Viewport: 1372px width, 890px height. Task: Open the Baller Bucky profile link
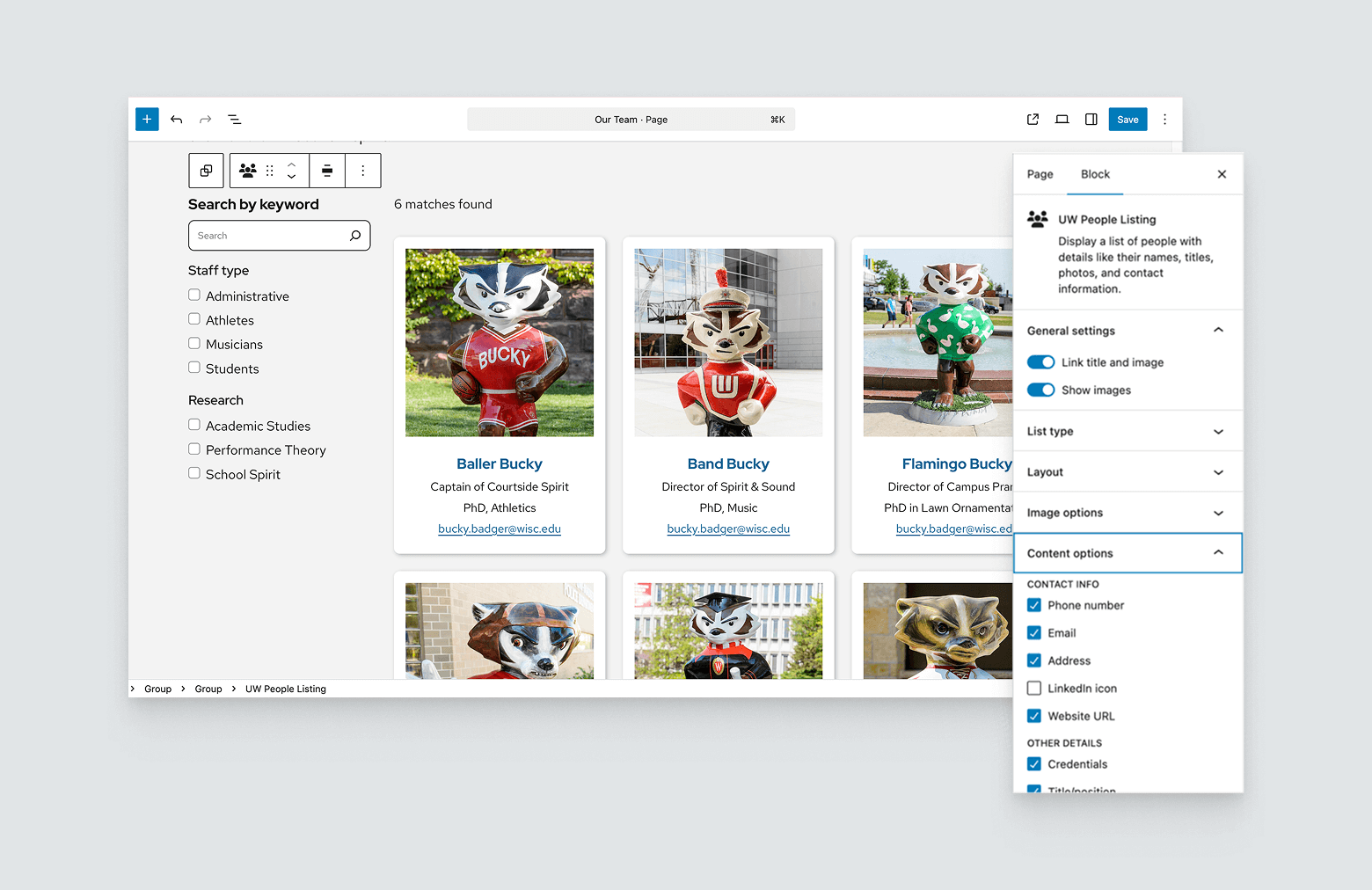(x=499, y=463)
